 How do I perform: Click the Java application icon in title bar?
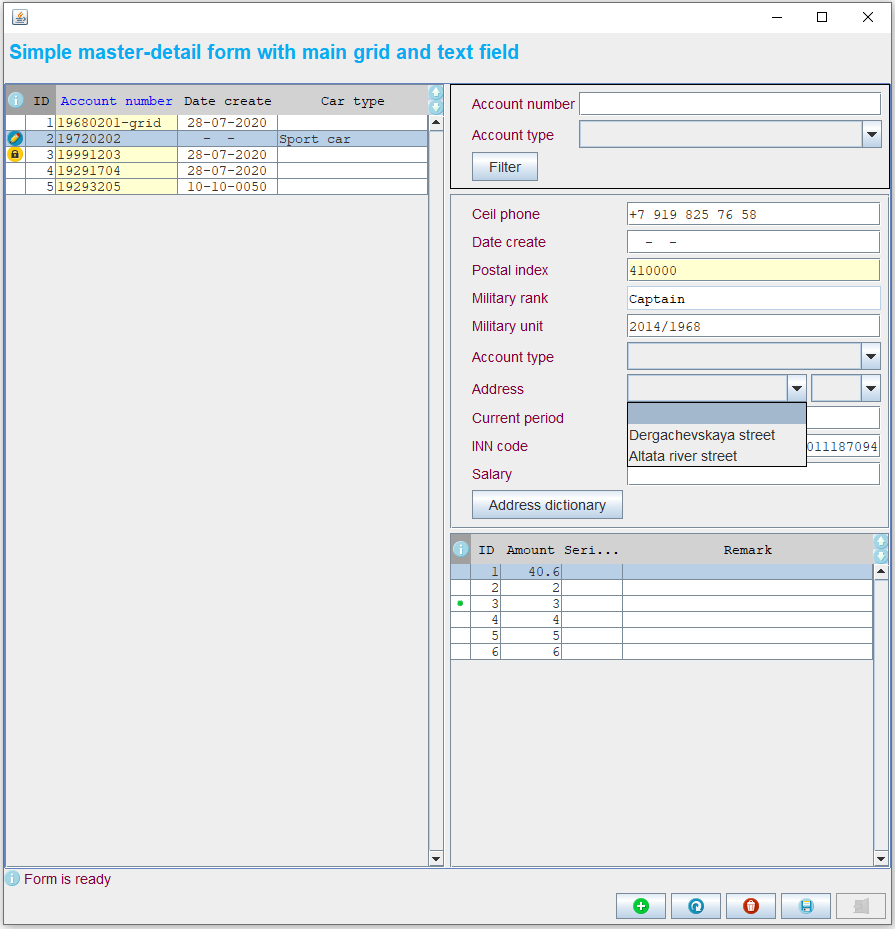click(20, 17)
